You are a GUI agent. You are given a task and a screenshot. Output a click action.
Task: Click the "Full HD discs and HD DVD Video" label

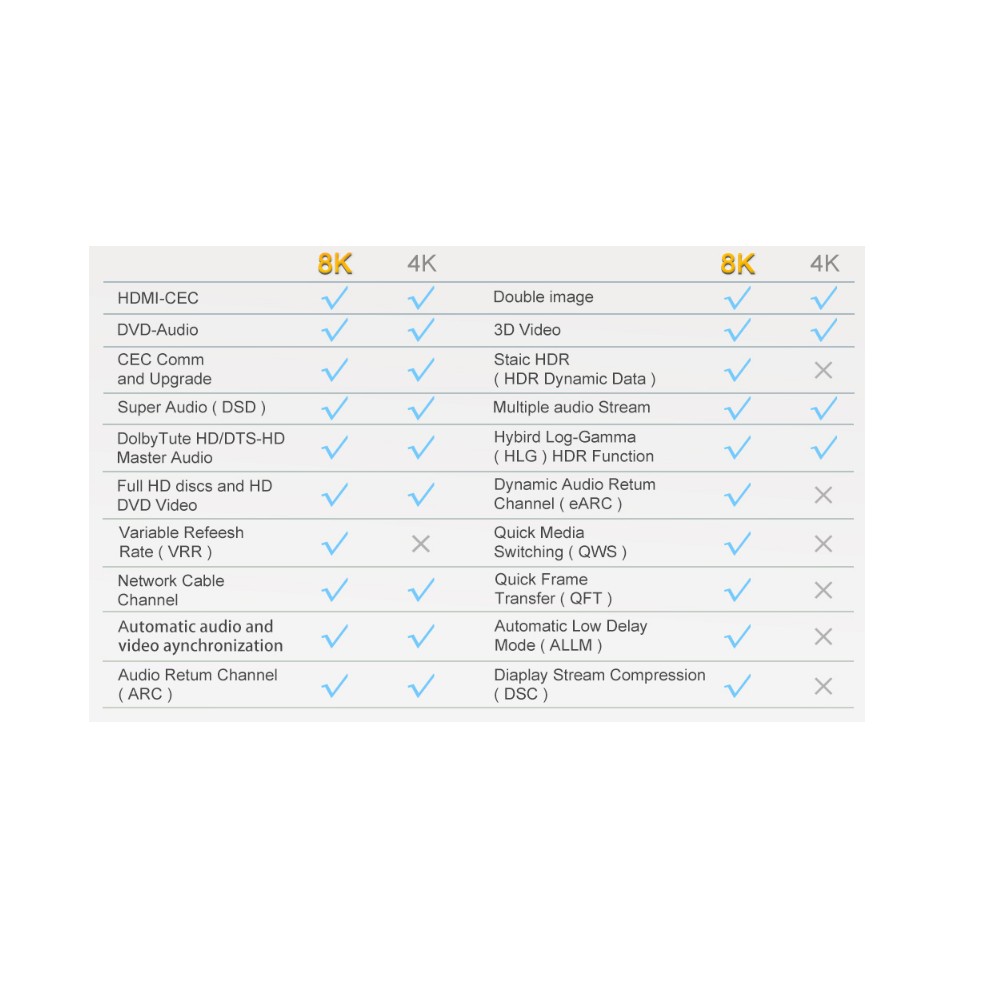pyautogui.click(x=194, y=495)
